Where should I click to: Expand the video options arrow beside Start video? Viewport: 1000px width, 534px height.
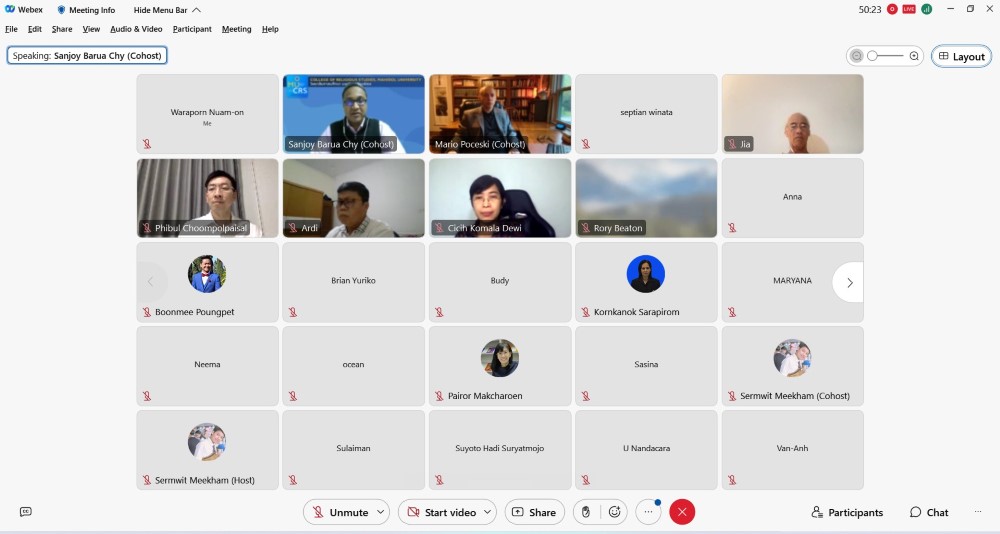tap(487, 512)
